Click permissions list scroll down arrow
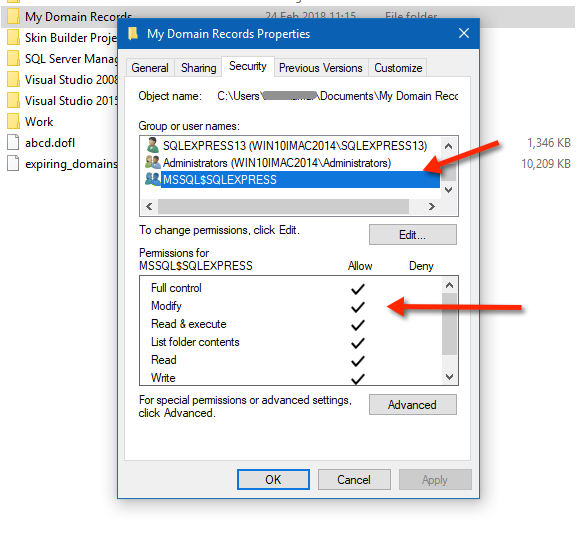Image resolution: width=581 pixels, height=536 pixels. (449, 377)
